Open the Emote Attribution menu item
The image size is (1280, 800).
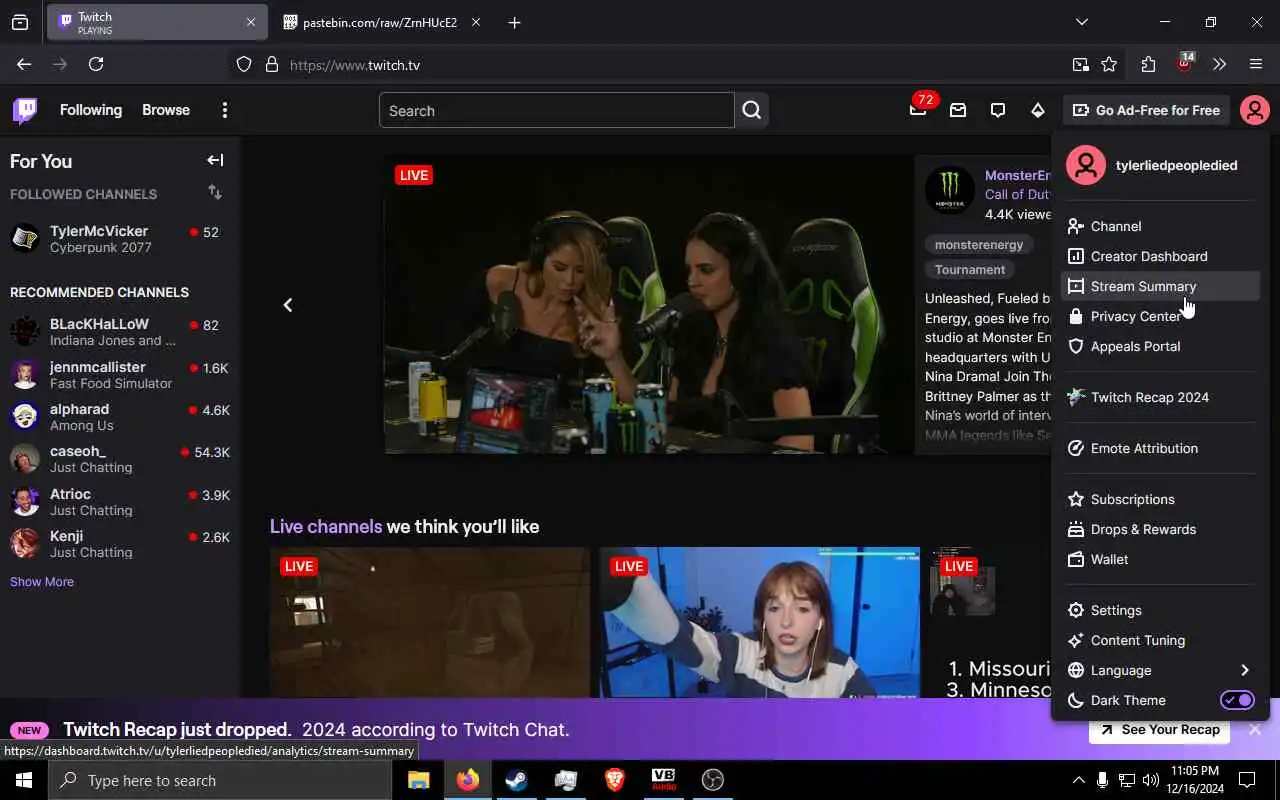click(x=1160, y=448)
